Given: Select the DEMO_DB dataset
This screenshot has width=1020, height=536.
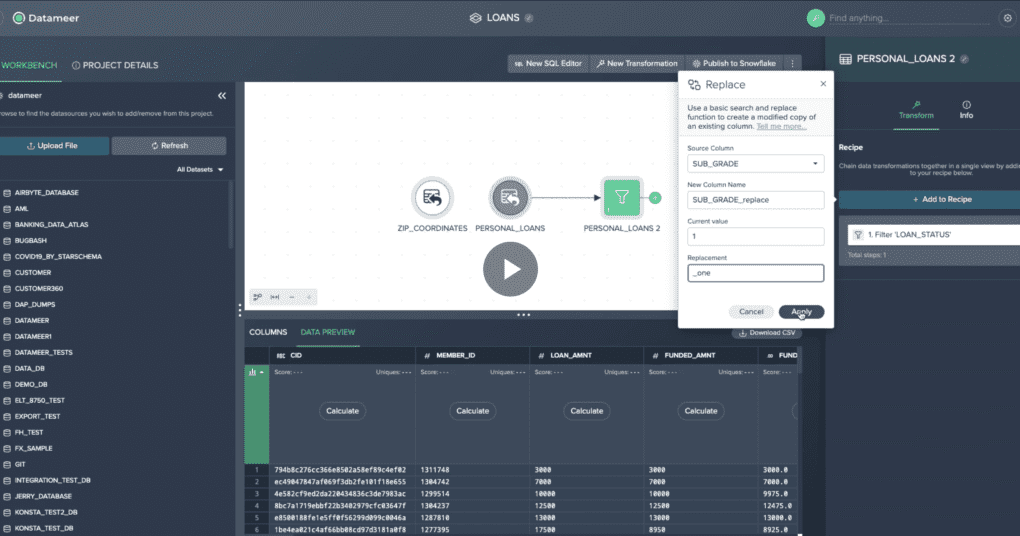Looking at the screenshot, I should [x=31, y=385].
